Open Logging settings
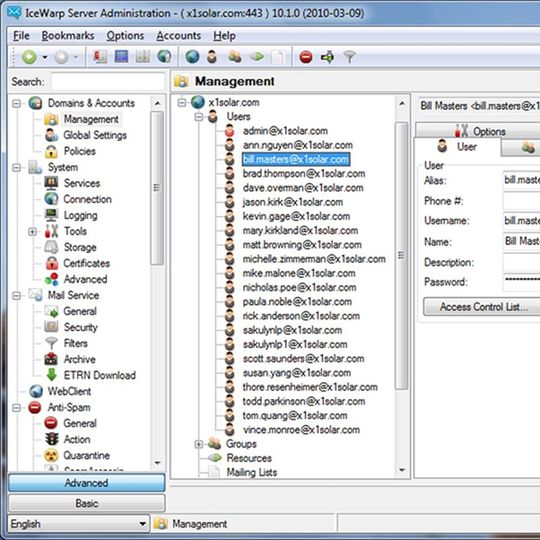Image resolution: width=540 pixels, height=540 pixels. coord(81,216)
